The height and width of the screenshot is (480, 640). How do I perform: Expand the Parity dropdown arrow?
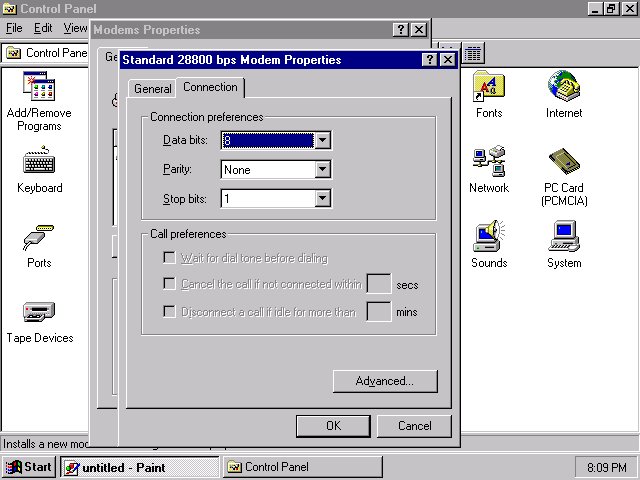(322, 169)
